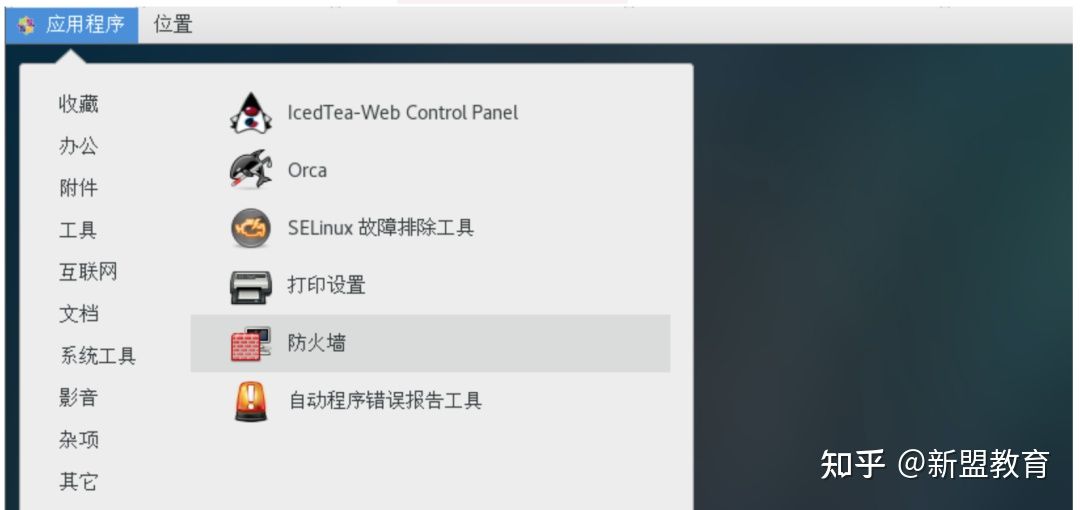Open the 文档 category
Viewport: 1080px width, 510px height.
click(78, 314)
